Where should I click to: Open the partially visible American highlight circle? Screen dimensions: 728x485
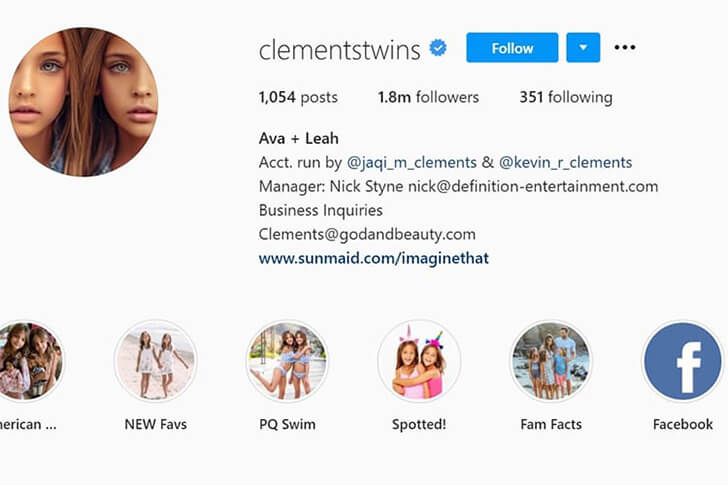pyautogui.click(x=30, y=361)
